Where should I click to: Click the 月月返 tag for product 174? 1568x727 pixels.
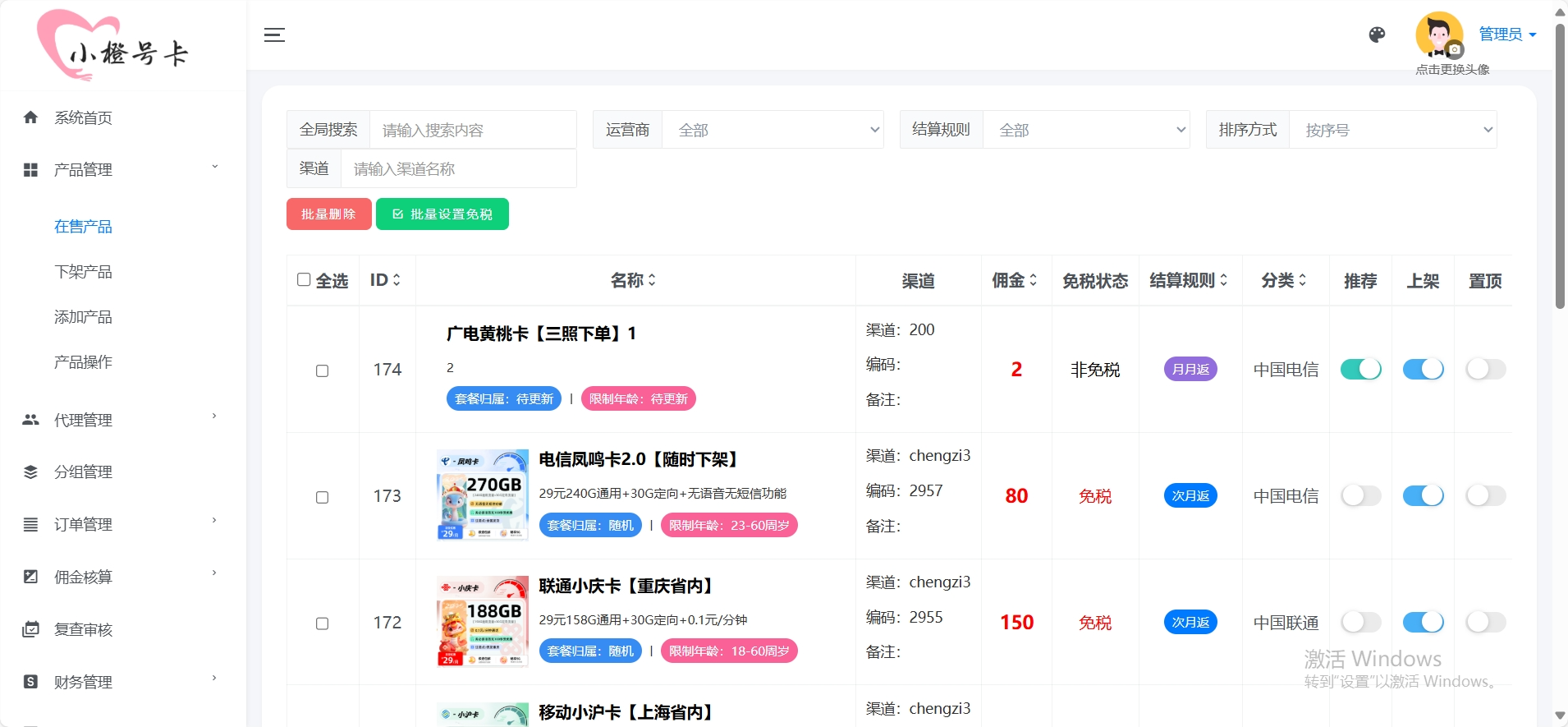click(1190, 369)
